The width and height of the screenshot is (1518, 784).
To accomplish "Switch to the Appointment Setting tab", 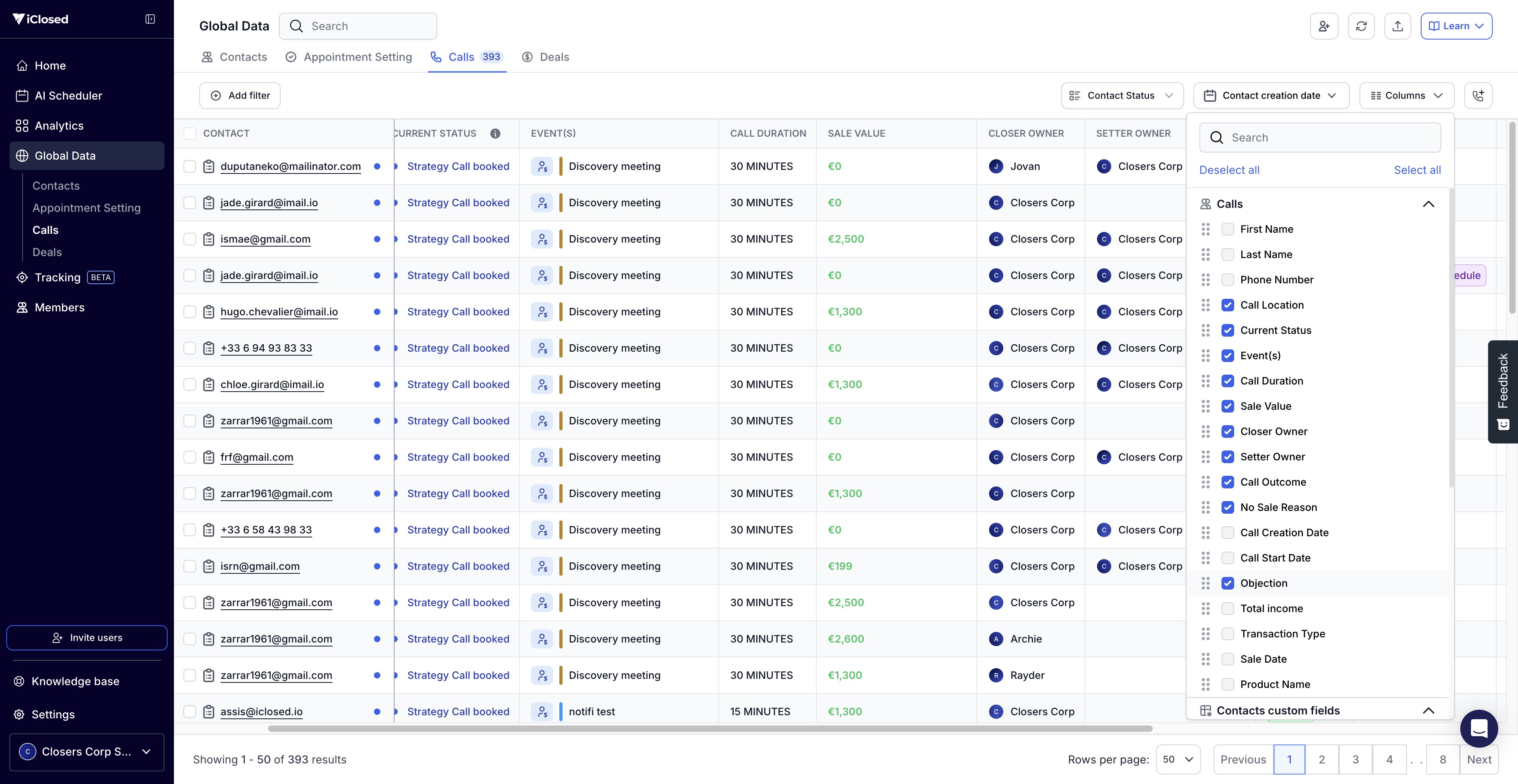I will 349,57.
